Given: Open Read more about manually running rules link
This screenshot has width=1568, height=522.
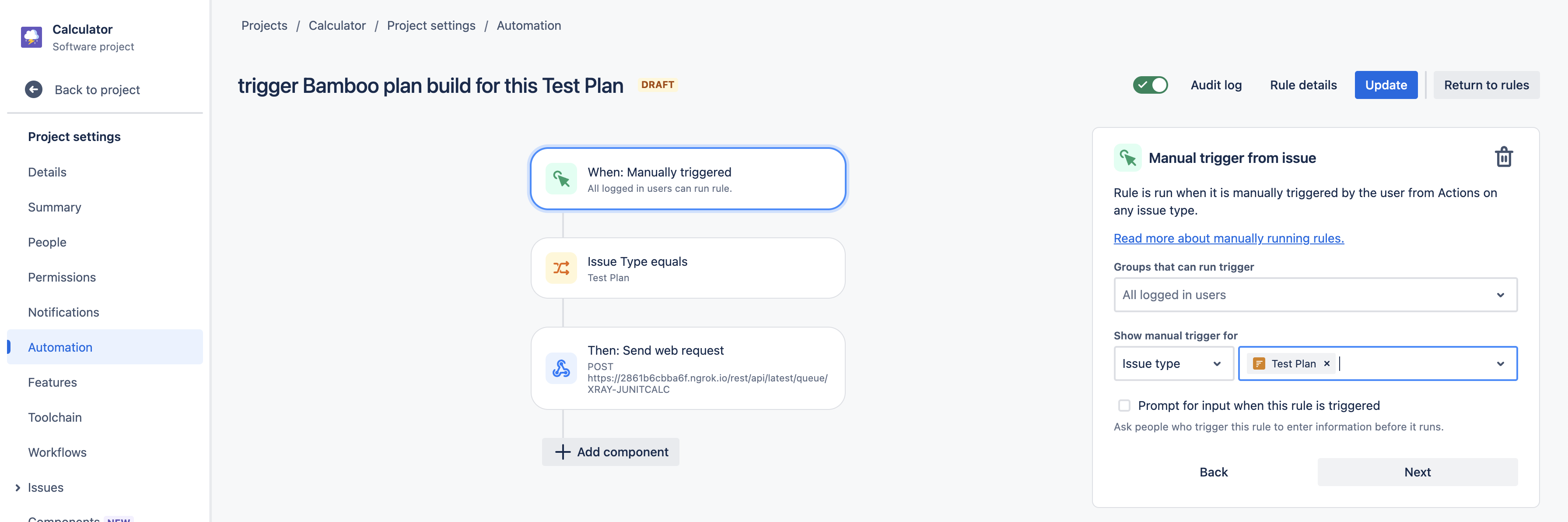Looking at the screenshot, I should coord(1228,238).
